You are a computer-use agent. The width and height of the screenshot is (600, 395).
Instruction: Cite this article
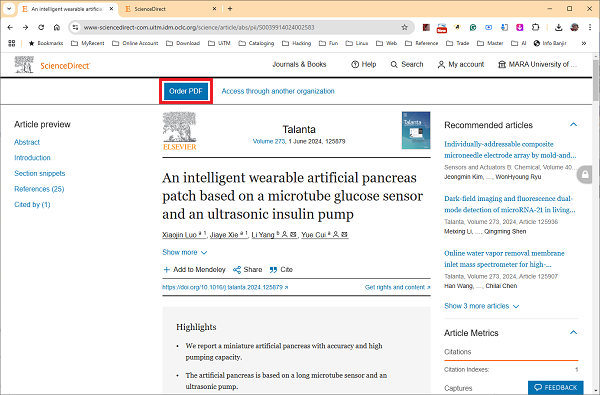tap(281, 269)
